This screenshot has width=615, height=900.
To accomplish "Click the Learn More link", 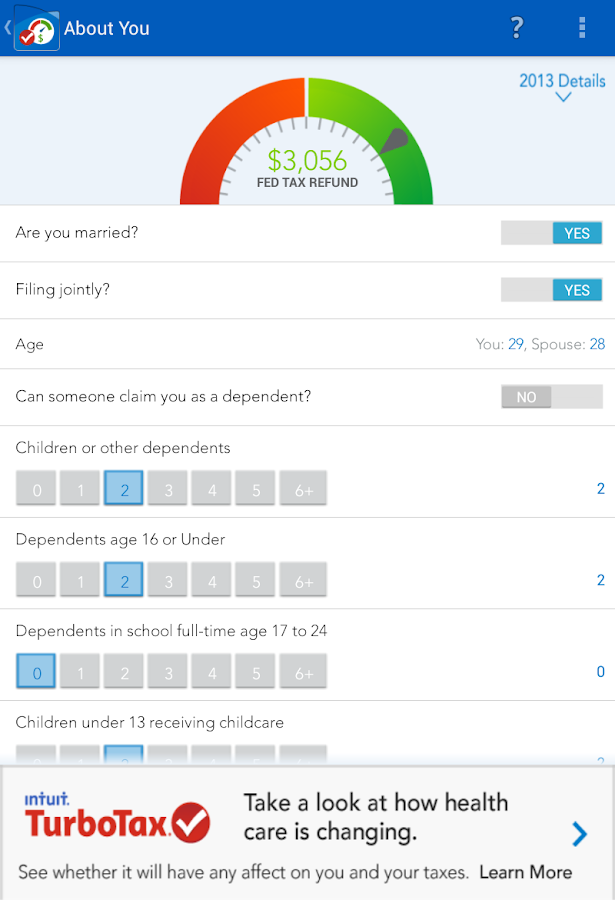I will [x=526, y=872].
